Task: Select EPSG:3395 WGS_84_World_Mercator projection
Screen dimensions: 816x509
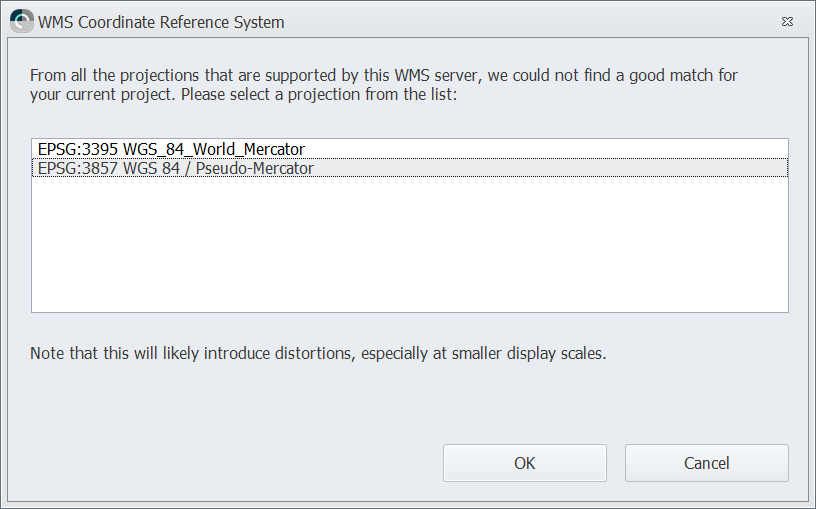Action: [x=171, y=149]
